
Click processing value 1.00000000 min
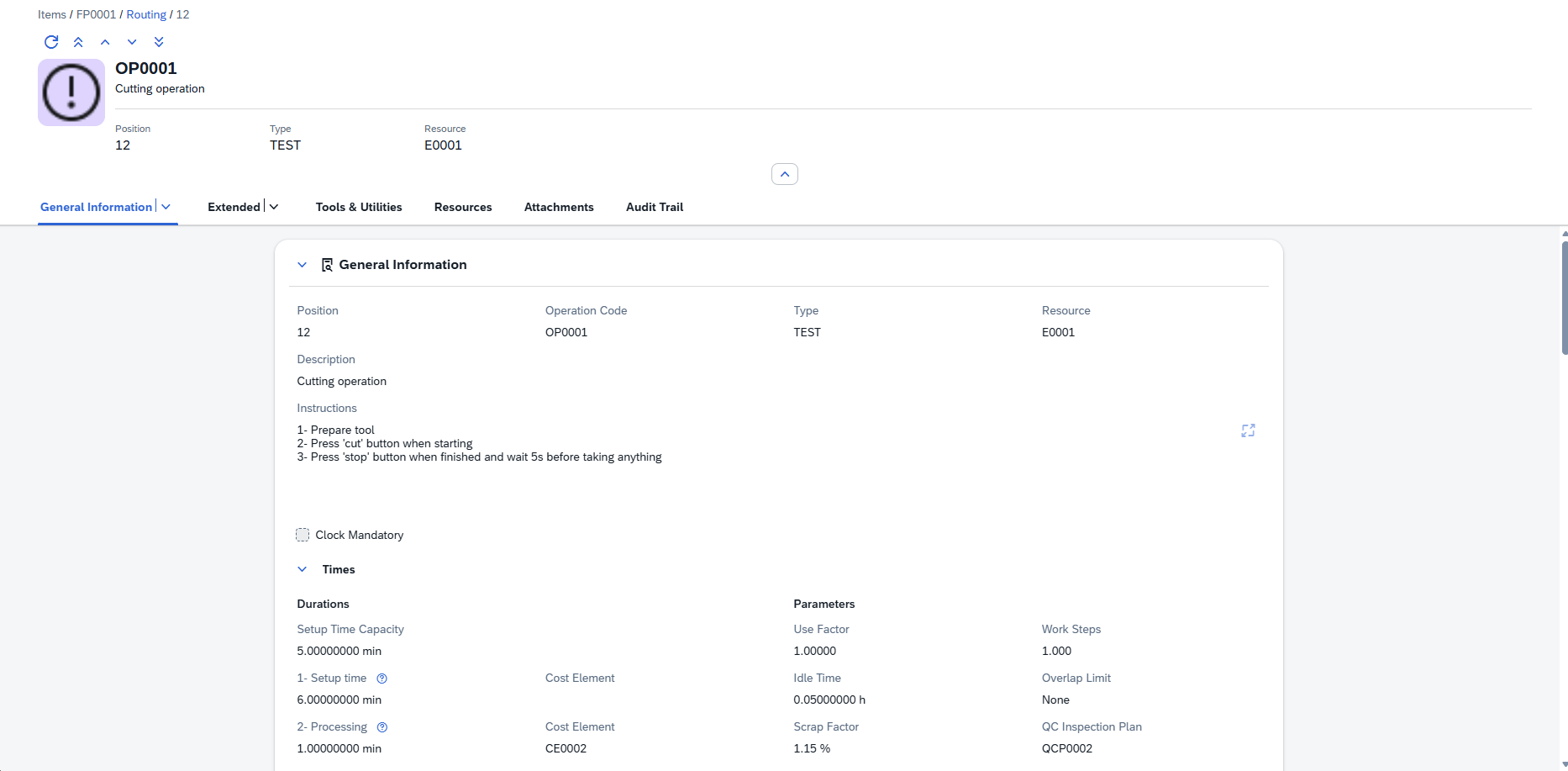pos(339,748)
